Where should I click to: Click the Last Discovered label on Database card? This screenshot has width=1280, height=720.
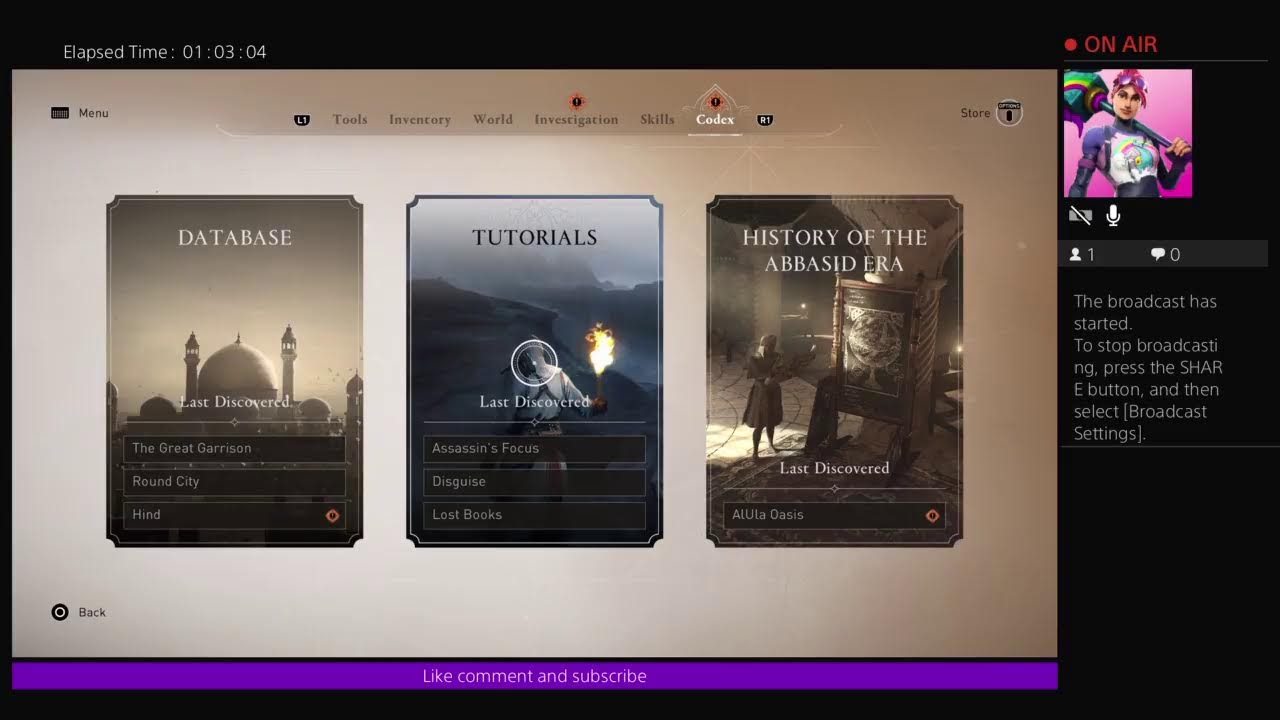coord(234,402)
